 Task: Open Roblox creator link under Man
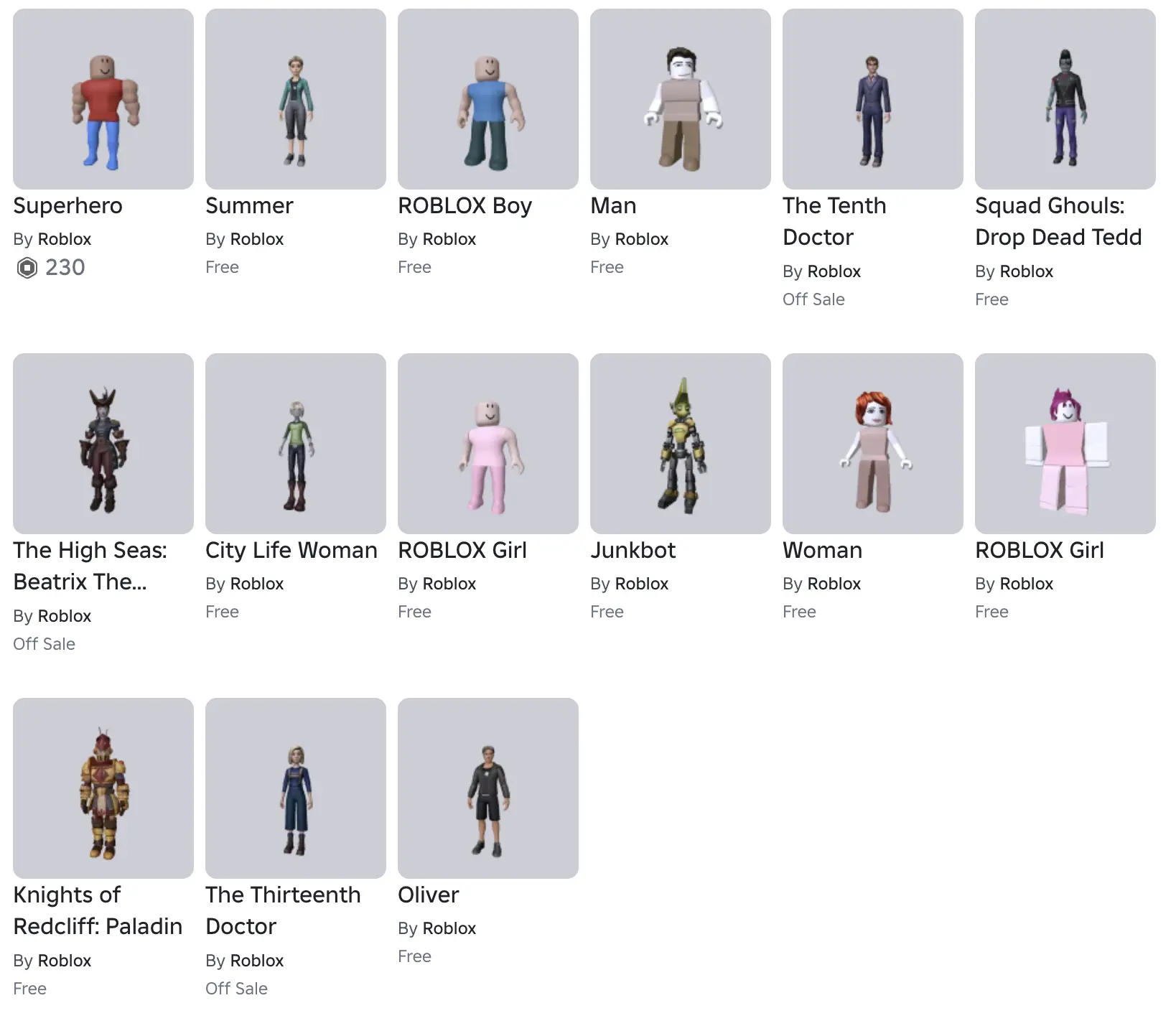(641, 239)
